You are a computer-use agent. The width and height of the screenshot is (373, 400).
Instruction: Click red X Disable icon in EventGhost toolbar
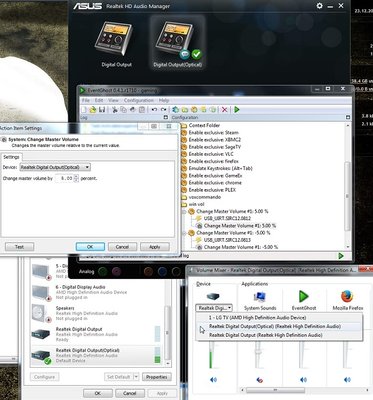click(x=225, y=110)
